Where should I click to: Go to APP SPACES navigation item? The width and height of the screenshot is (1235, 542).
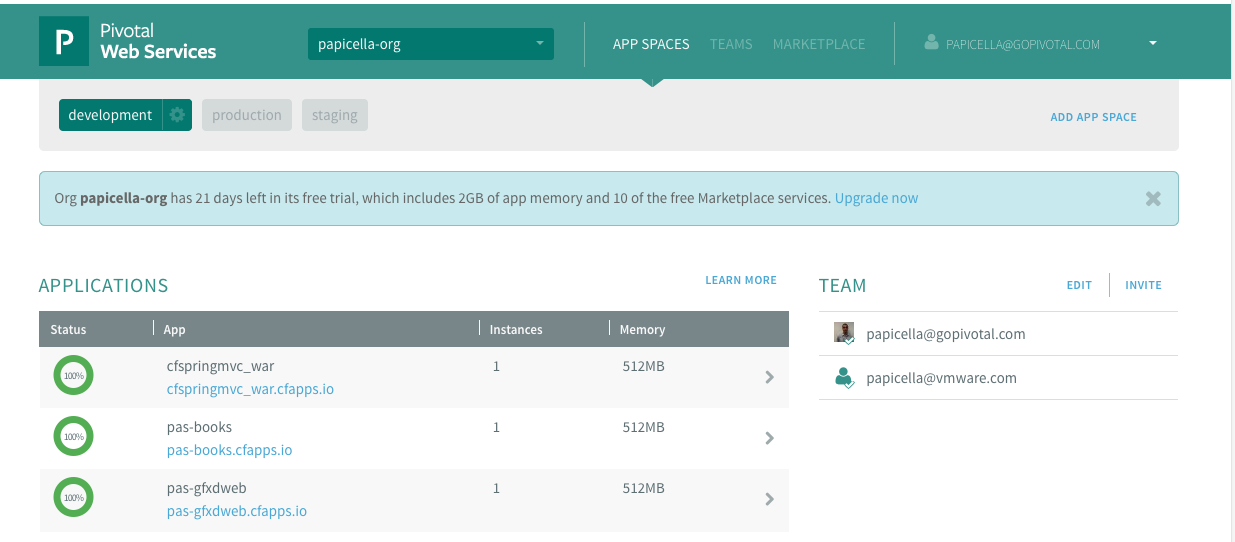(651, 44)
